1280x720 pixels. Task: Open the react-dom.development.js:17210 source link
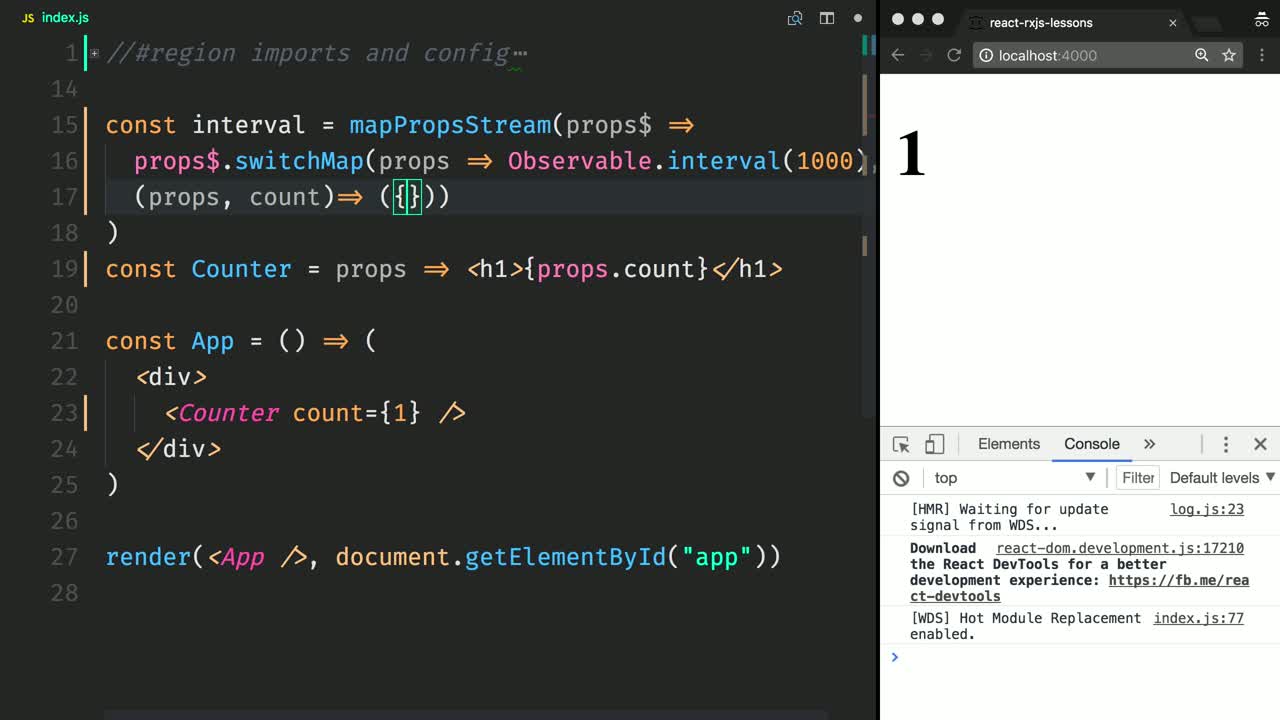pos(1119,548)
